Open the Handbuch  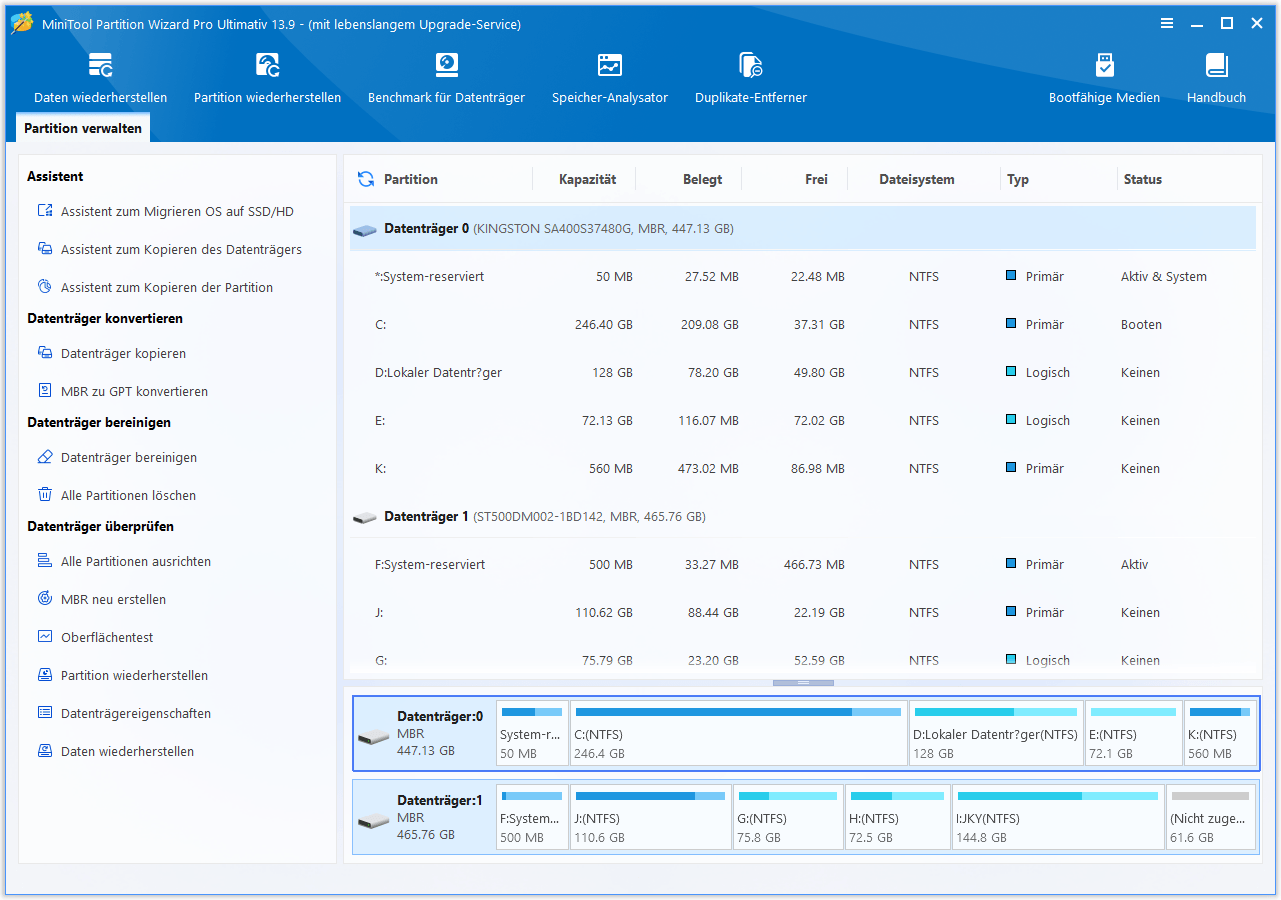1216,79
